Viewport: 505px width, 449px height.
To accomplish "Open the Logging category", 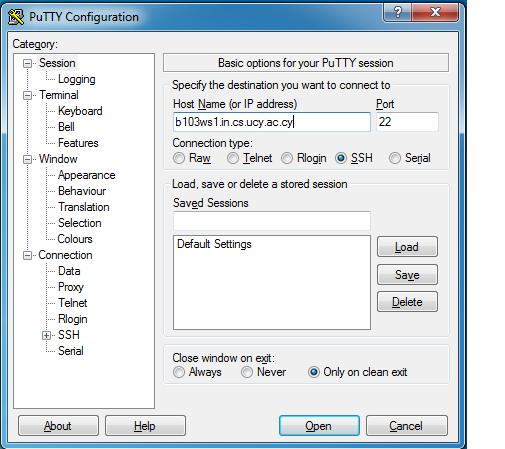I will [77, 79].
